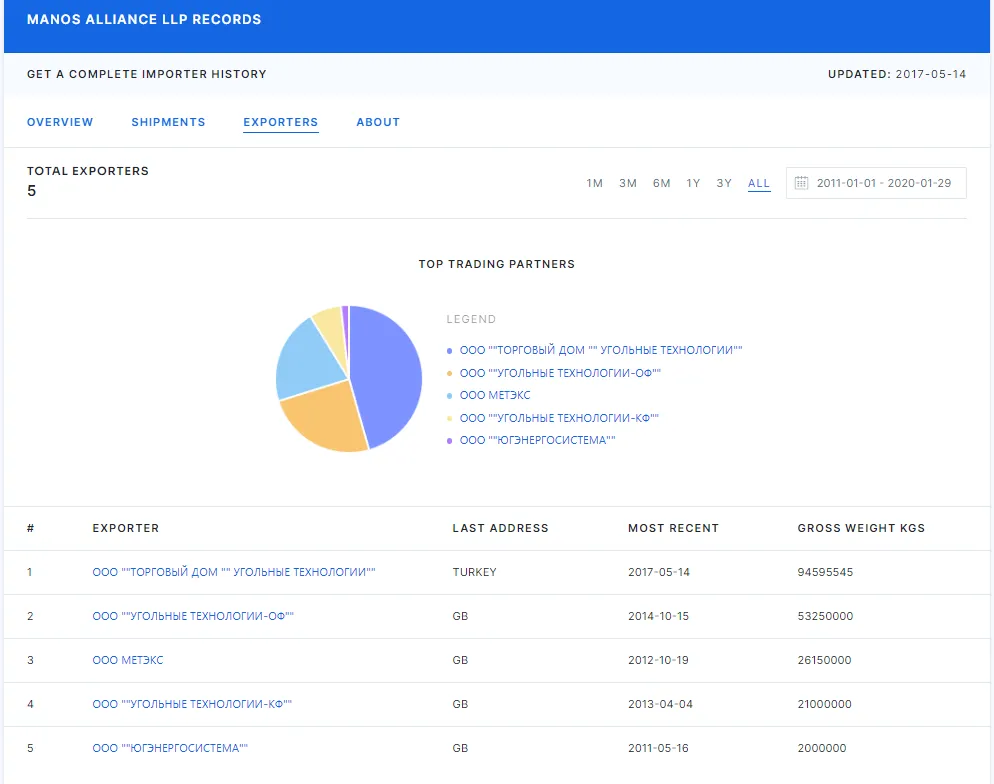
Task: Open Угольные Технологии-ОФ link in table row 2
Action: coord(193,616)
